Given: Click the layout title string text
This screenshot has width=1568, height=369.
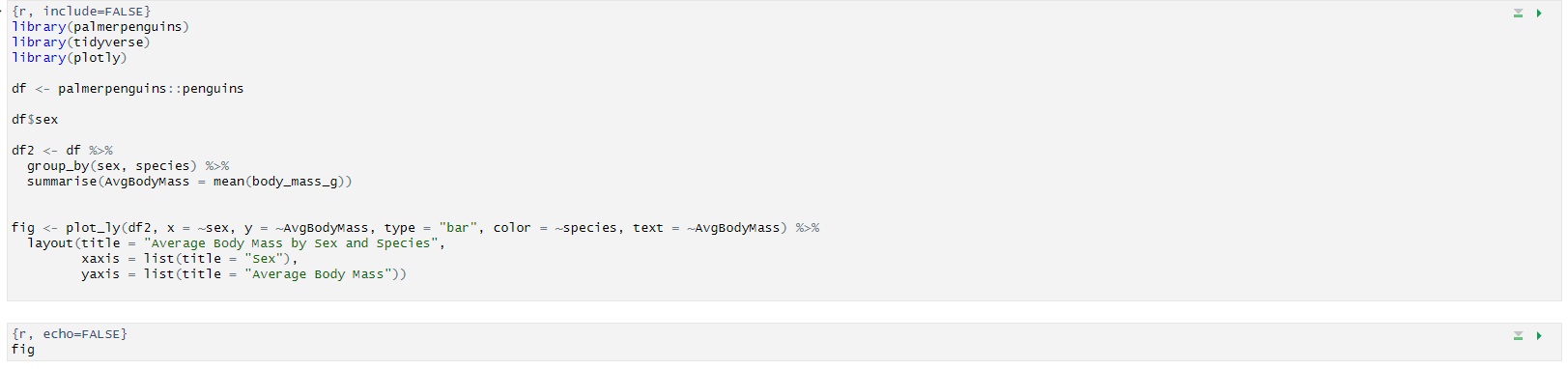Looking at the screenshot, I should tap(294, 243).
